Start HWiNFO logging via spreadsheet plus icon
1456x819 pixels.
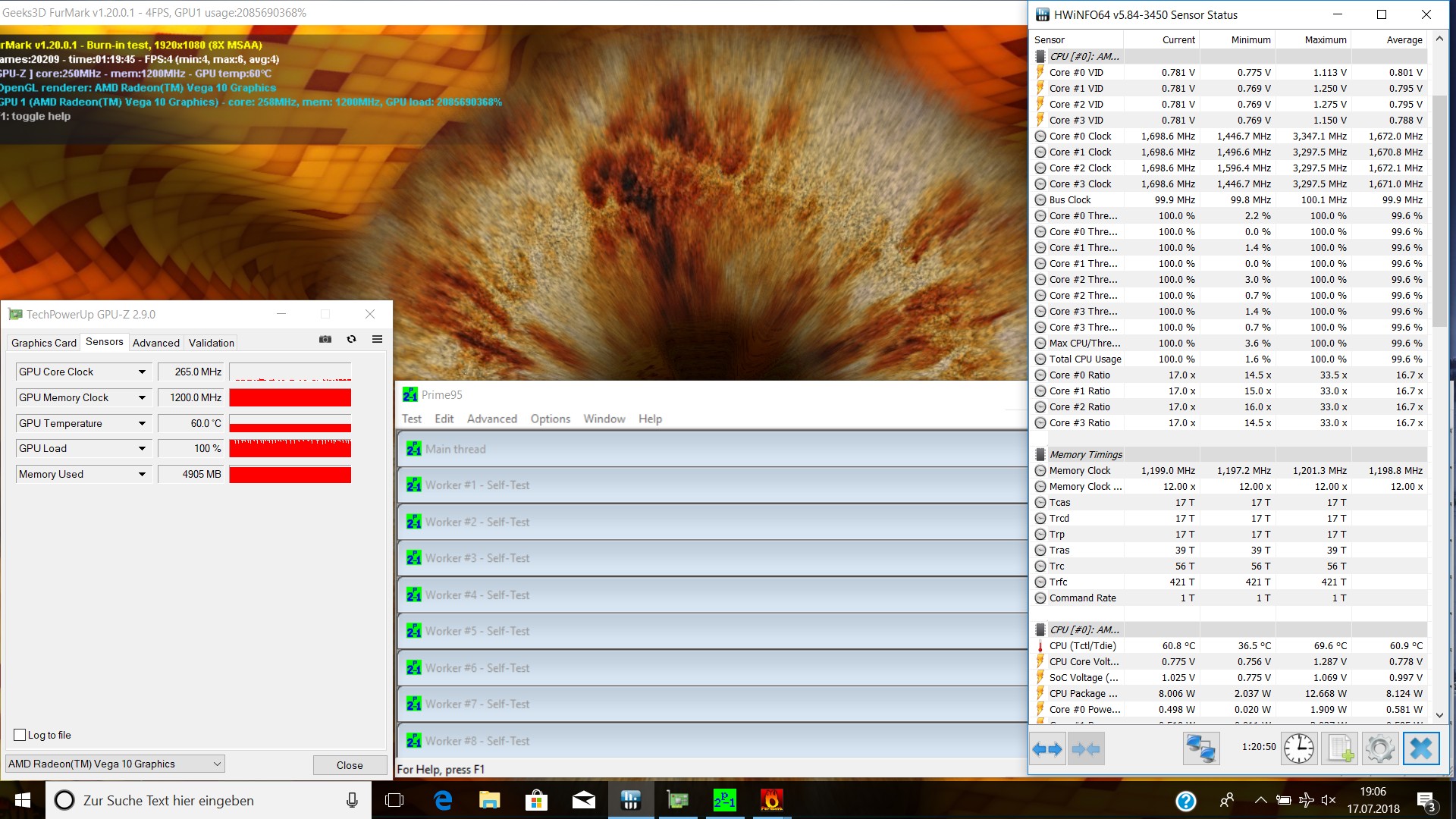(1340, 749)
